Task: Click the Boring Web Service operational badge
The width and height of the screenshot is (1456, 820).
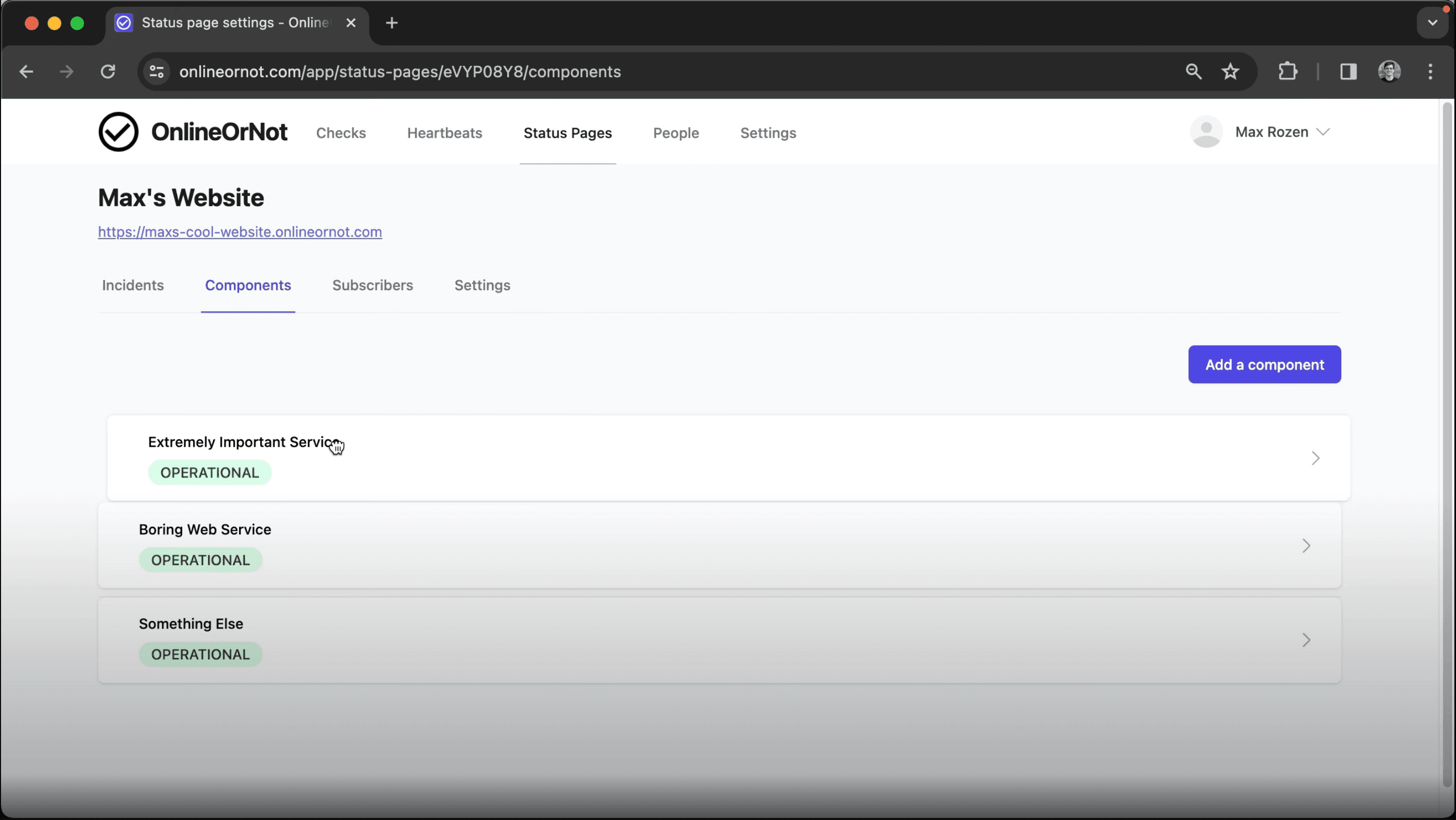Action: (x=200, y=559)
